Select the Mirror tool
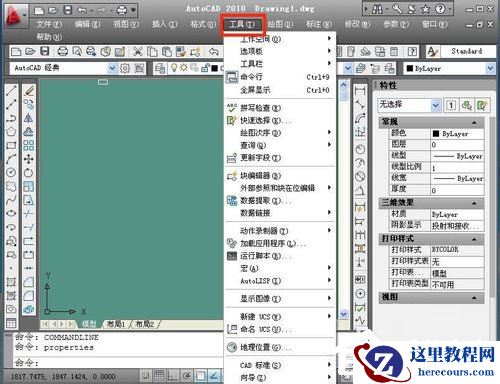Screen dimensions: 500x384 click(29, 118)
